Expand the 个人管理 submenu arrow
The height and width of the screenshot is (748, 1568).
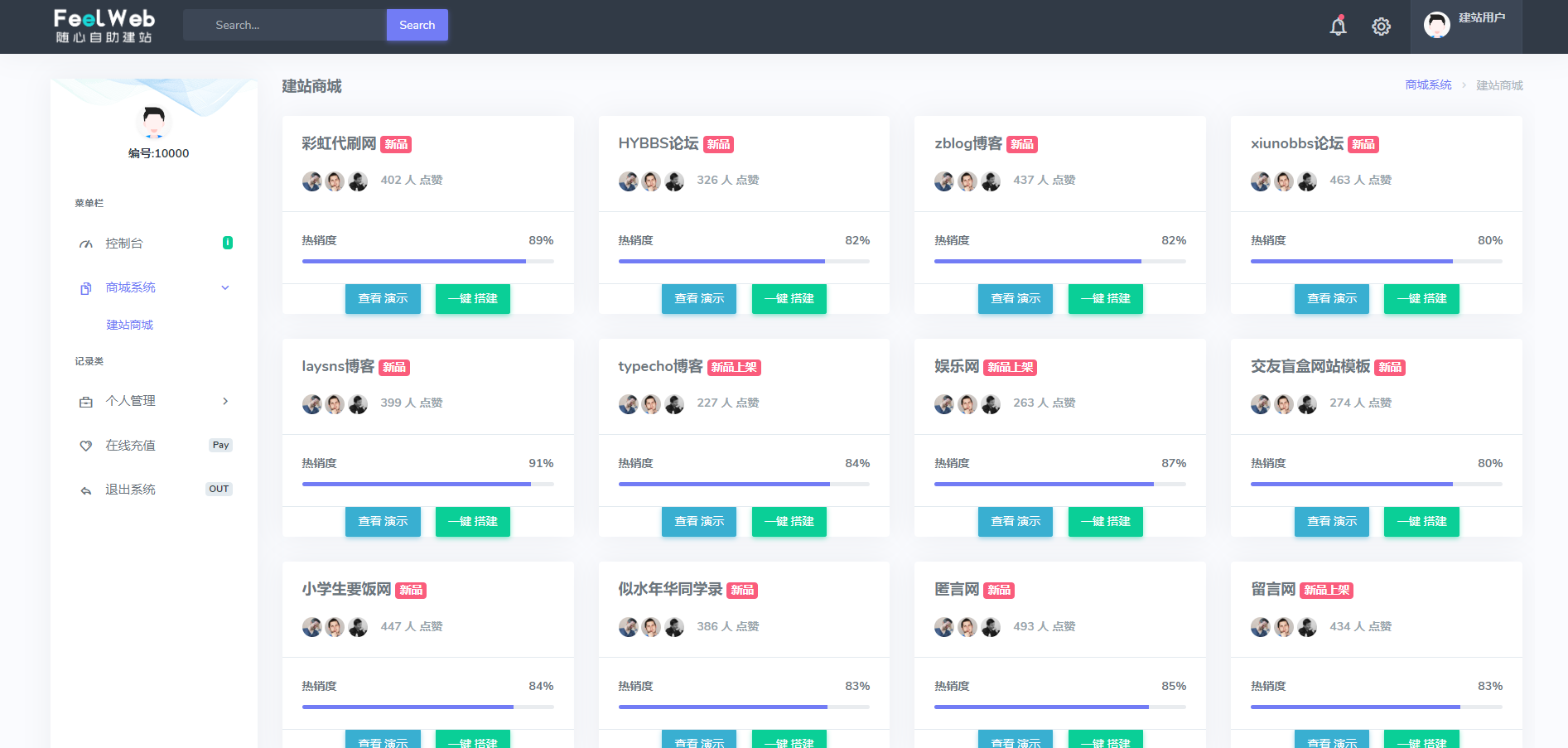coord(224,401)
